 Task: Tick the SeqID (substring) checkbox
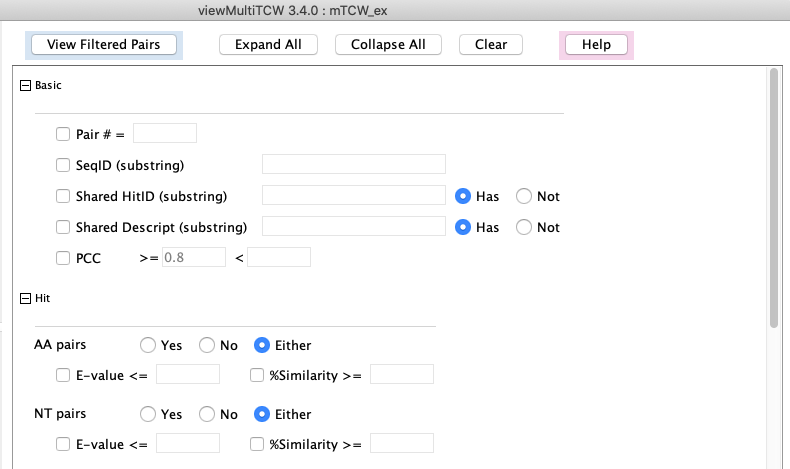click(64, 165)
